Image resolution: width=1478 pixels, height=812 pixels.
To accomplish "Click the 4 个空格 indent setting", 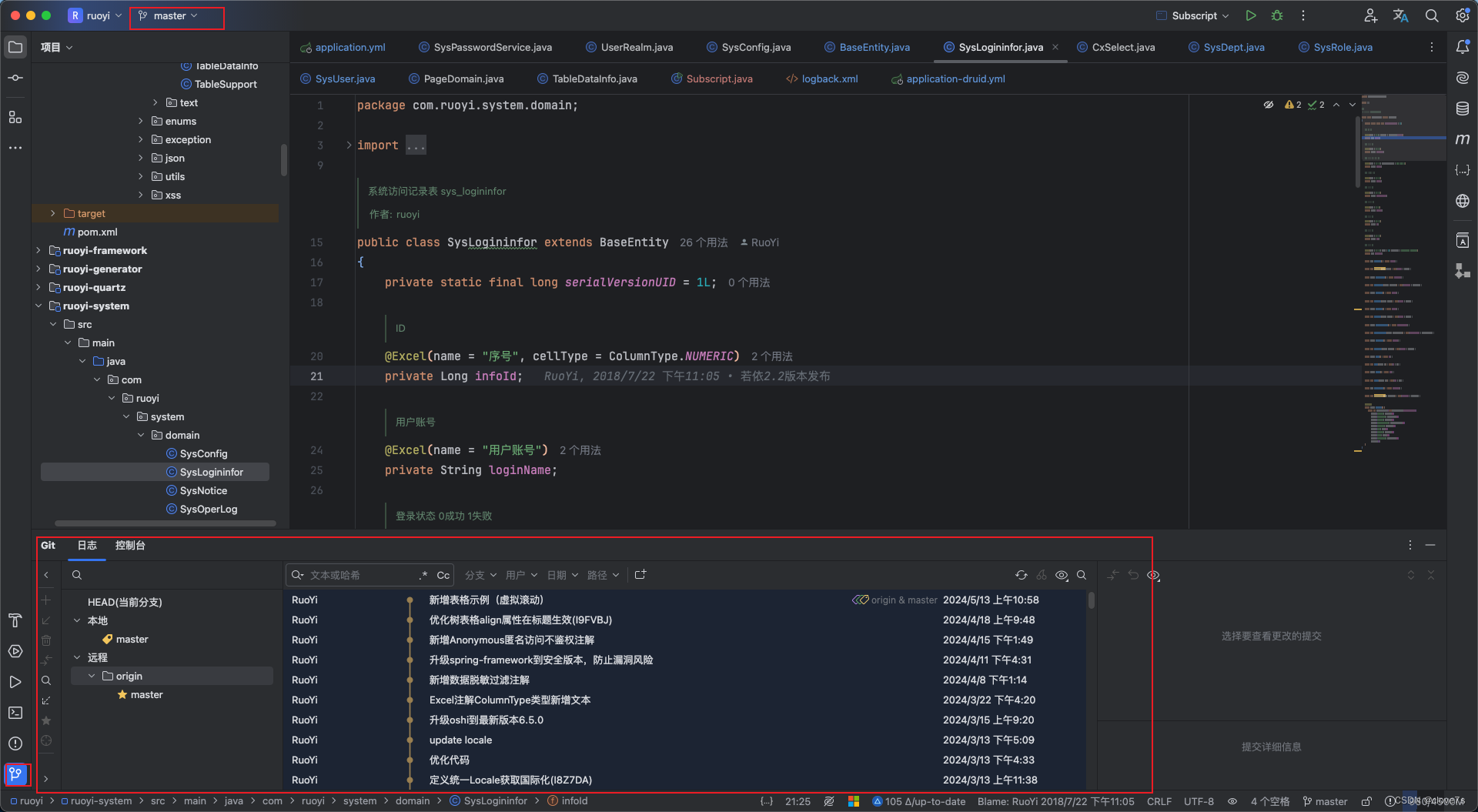I will tap(1270, 801).
